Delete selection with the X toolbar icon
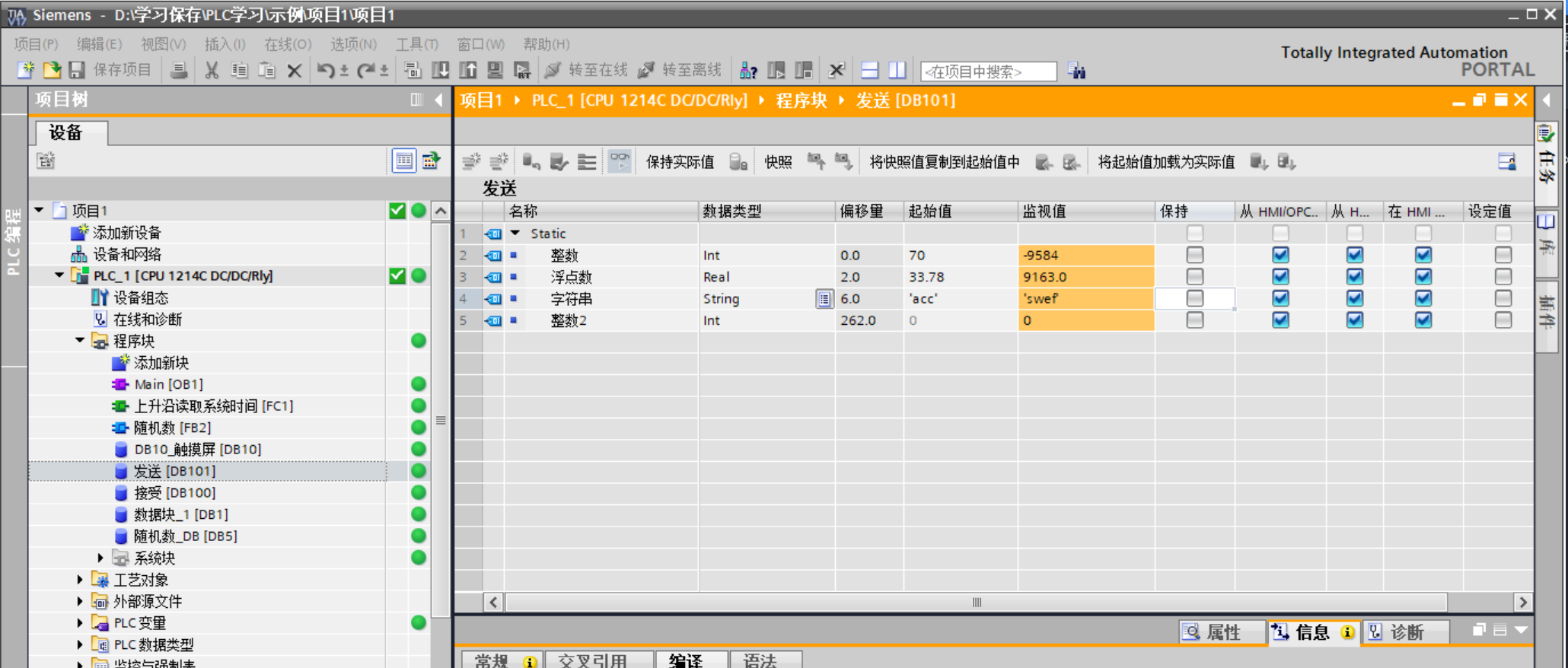This screenshot has width=1568, height=668. click(x=295, y=71)
